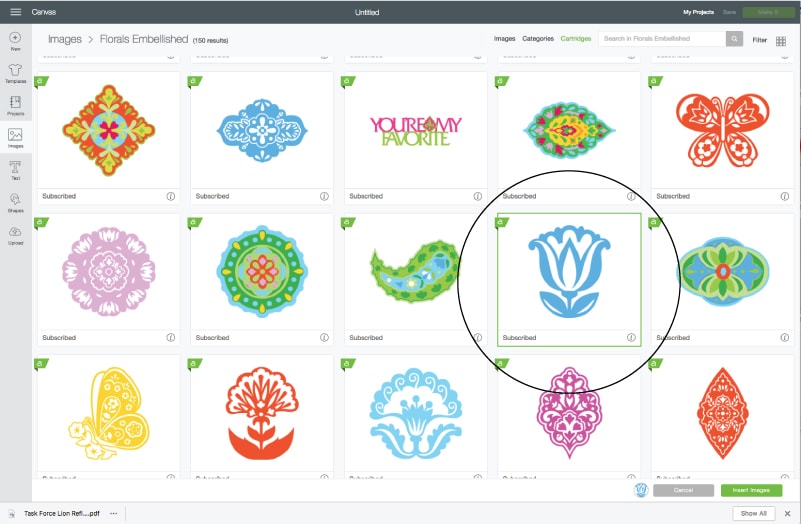The width and height of the screenshot is (801, 524).
Task: Click the Search in Florals Embellished field
Action: pos(662,39)
